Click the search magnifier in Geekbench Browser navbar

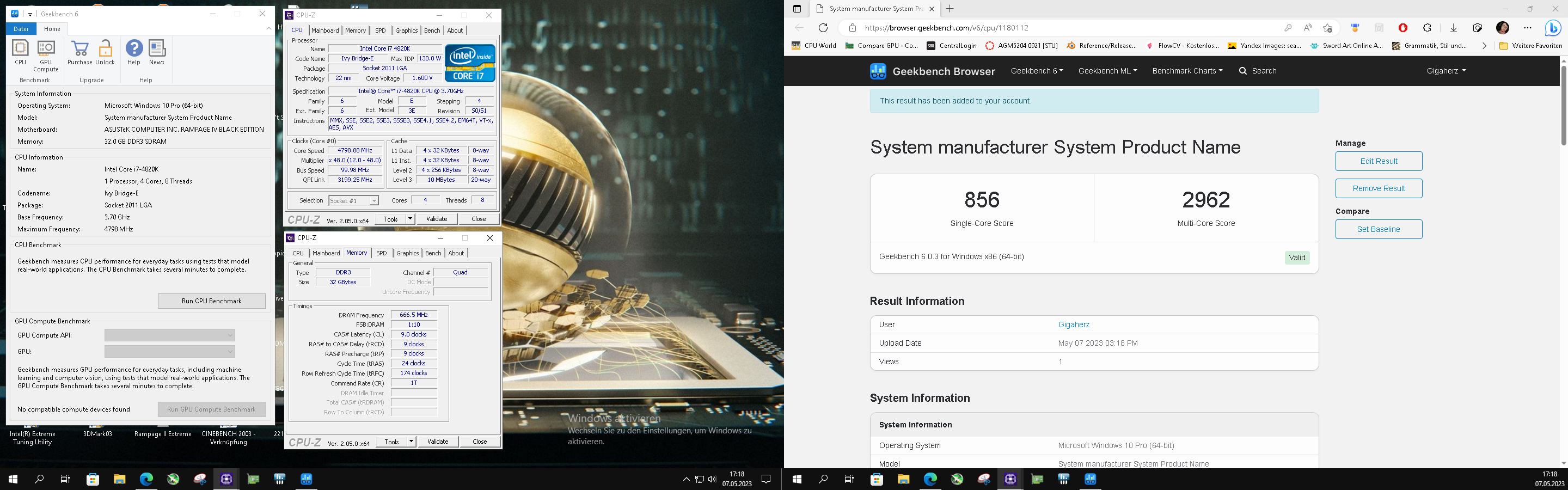(x=1243, y=71)
